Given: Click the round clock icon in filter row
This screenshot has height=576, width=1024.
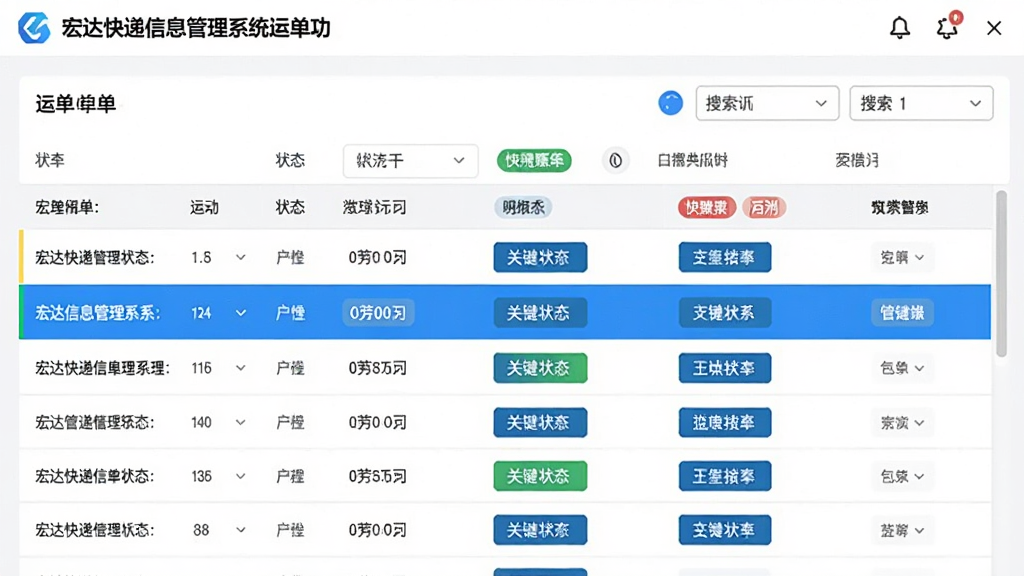Looking at the screenshot, I should (615, 160).
